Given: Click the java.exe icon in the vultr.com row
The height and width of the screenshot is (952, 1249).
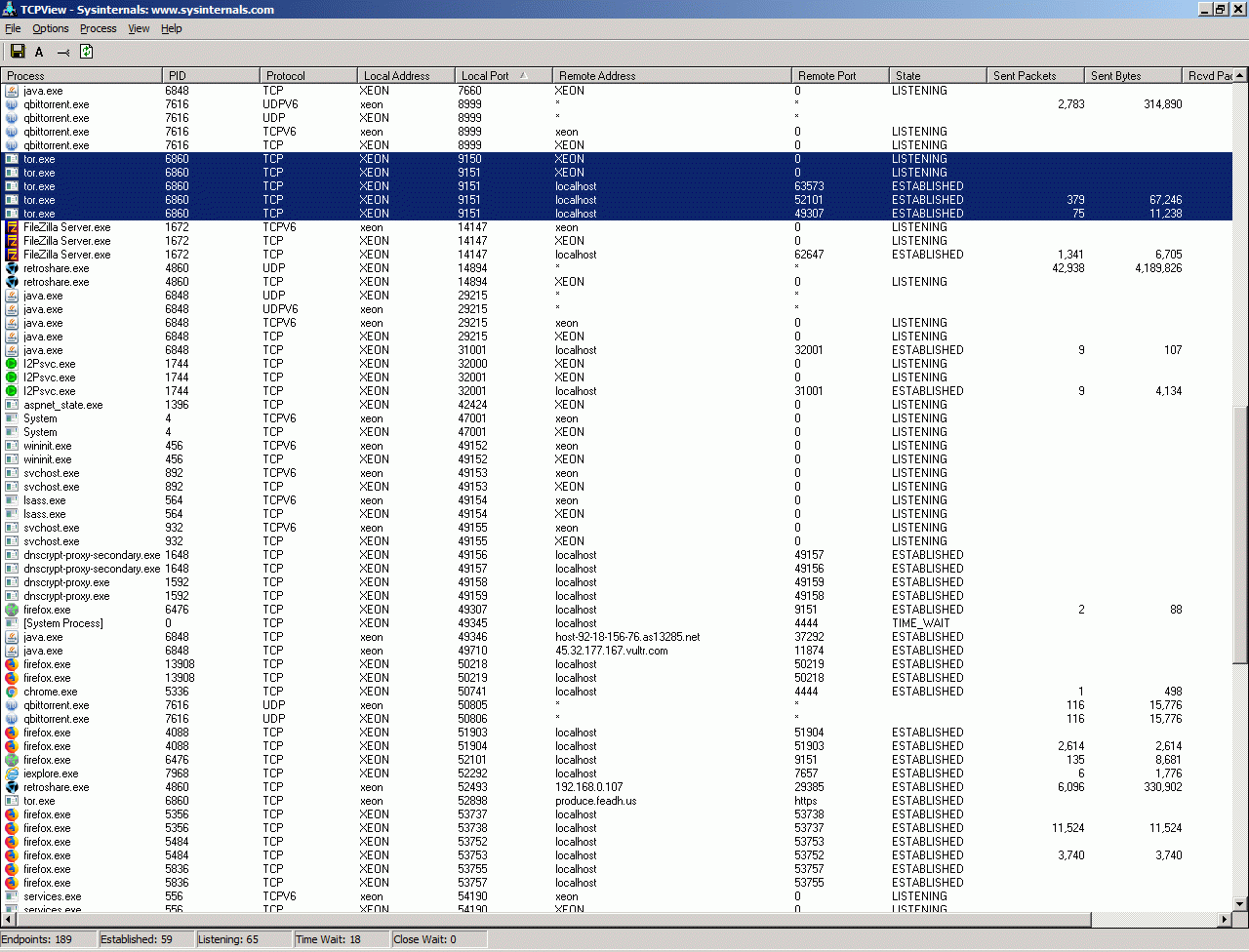Looking at the screenshot, I should coord(12,651).
